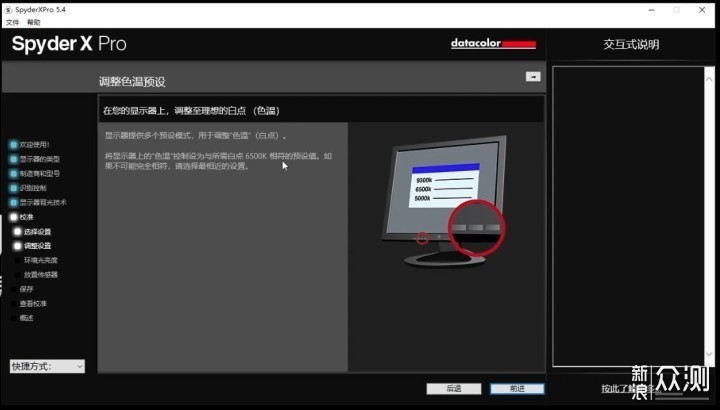Click the monitor color temperature illustration
Image resolution: width=720 pixels, height=410 pixels.
click(444, 201)
